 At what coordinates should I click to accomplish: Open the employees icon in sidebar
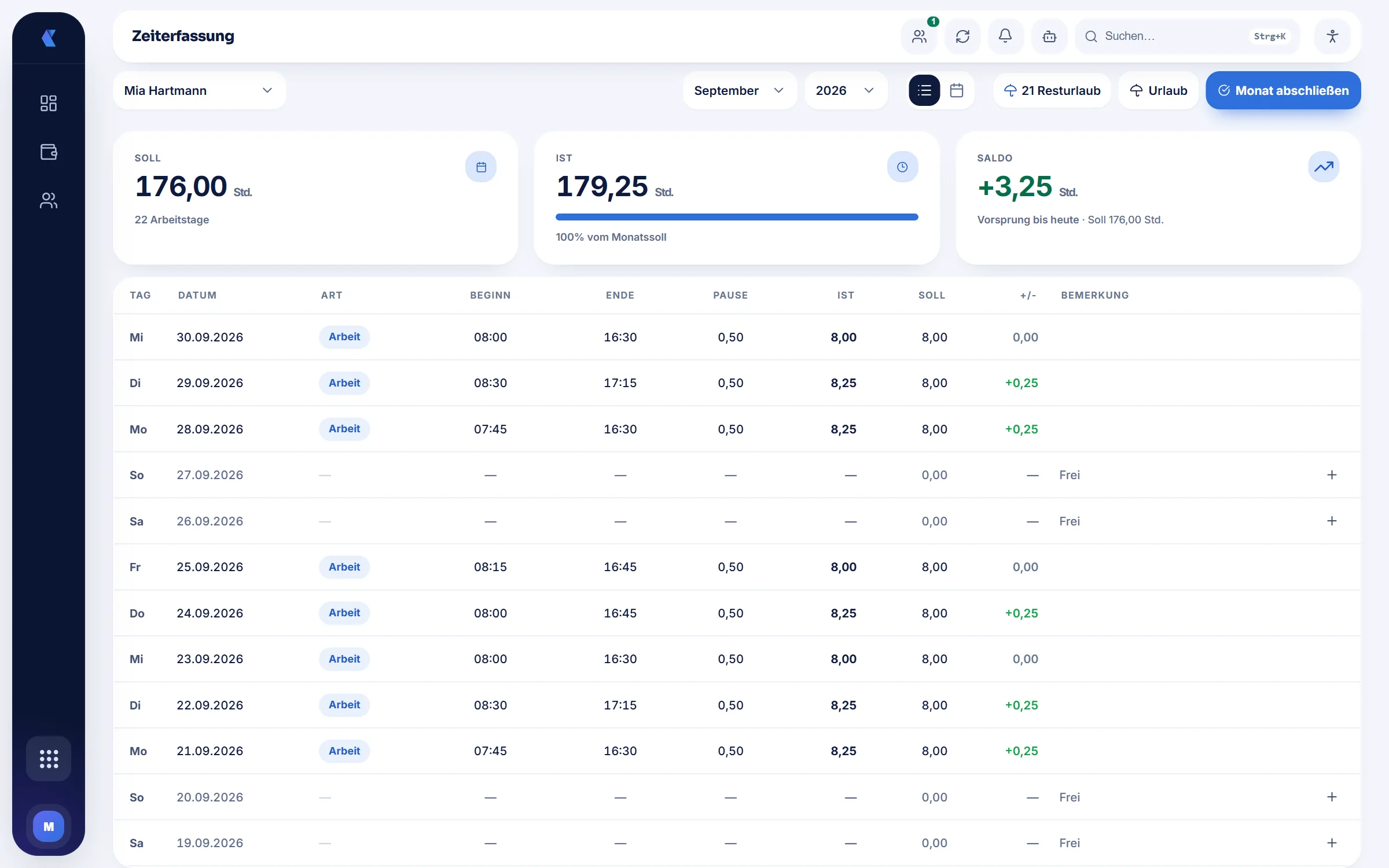[49, 200]
